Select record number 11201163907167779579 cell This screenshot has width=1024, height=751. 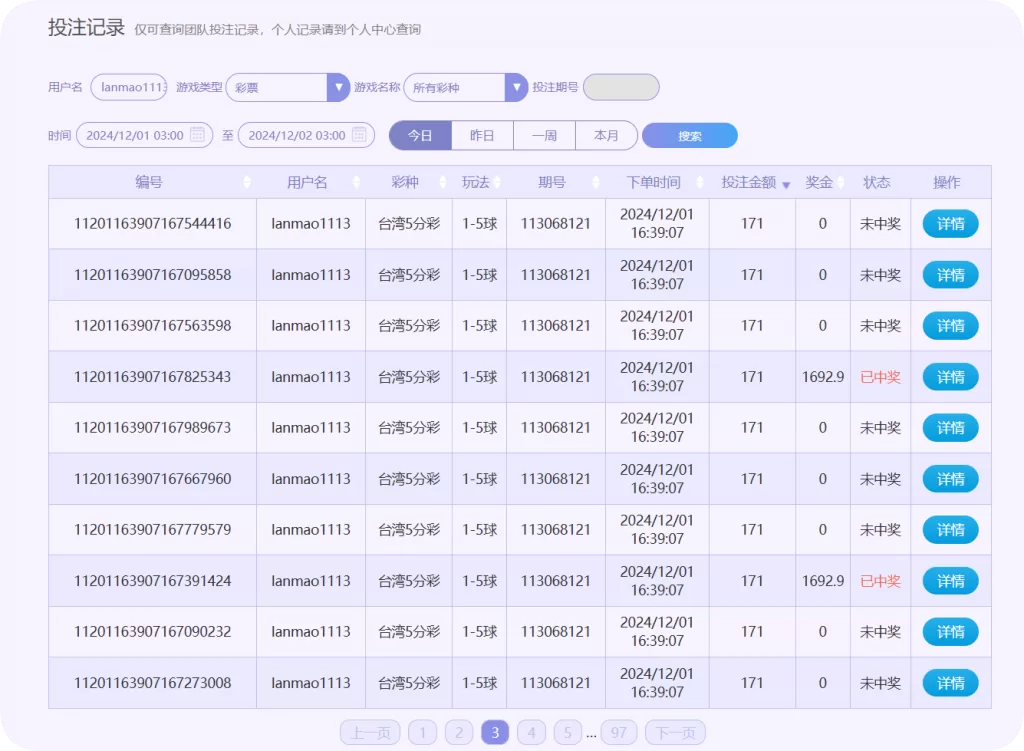[x=152, y=530]
